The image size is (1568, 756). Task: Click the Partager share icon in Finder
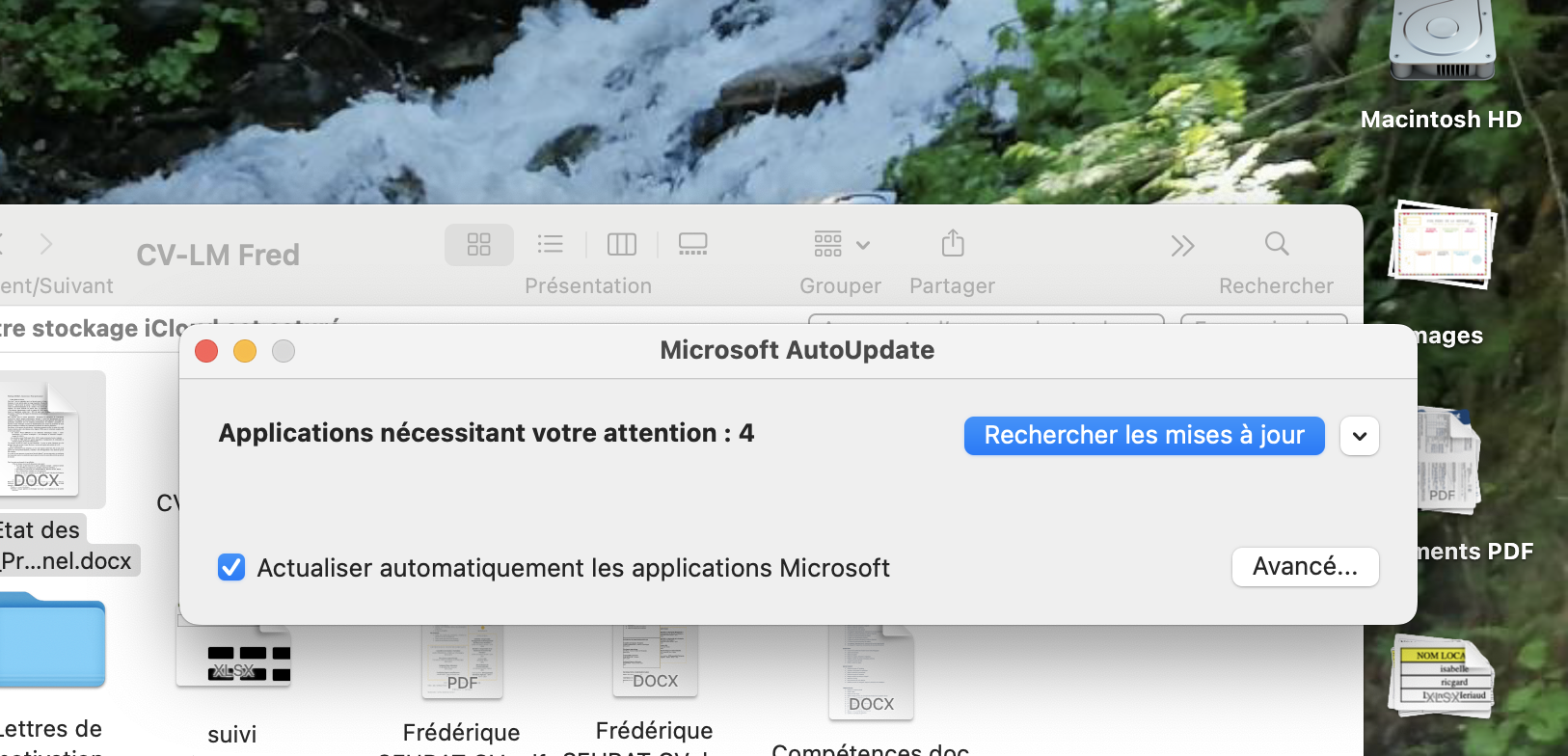click(x=953, y=243)
